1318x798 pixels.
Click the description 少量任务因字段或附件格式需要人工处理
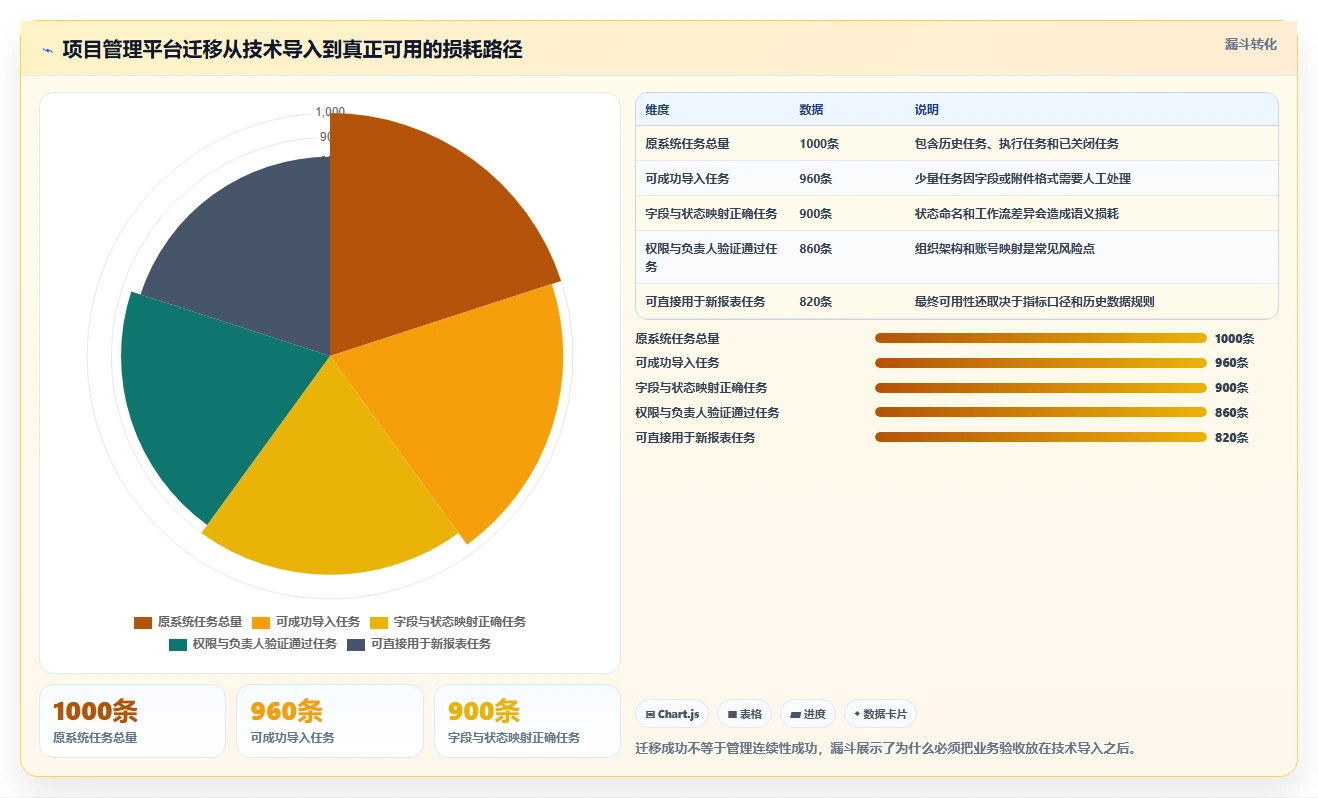tap(1022, 179)
